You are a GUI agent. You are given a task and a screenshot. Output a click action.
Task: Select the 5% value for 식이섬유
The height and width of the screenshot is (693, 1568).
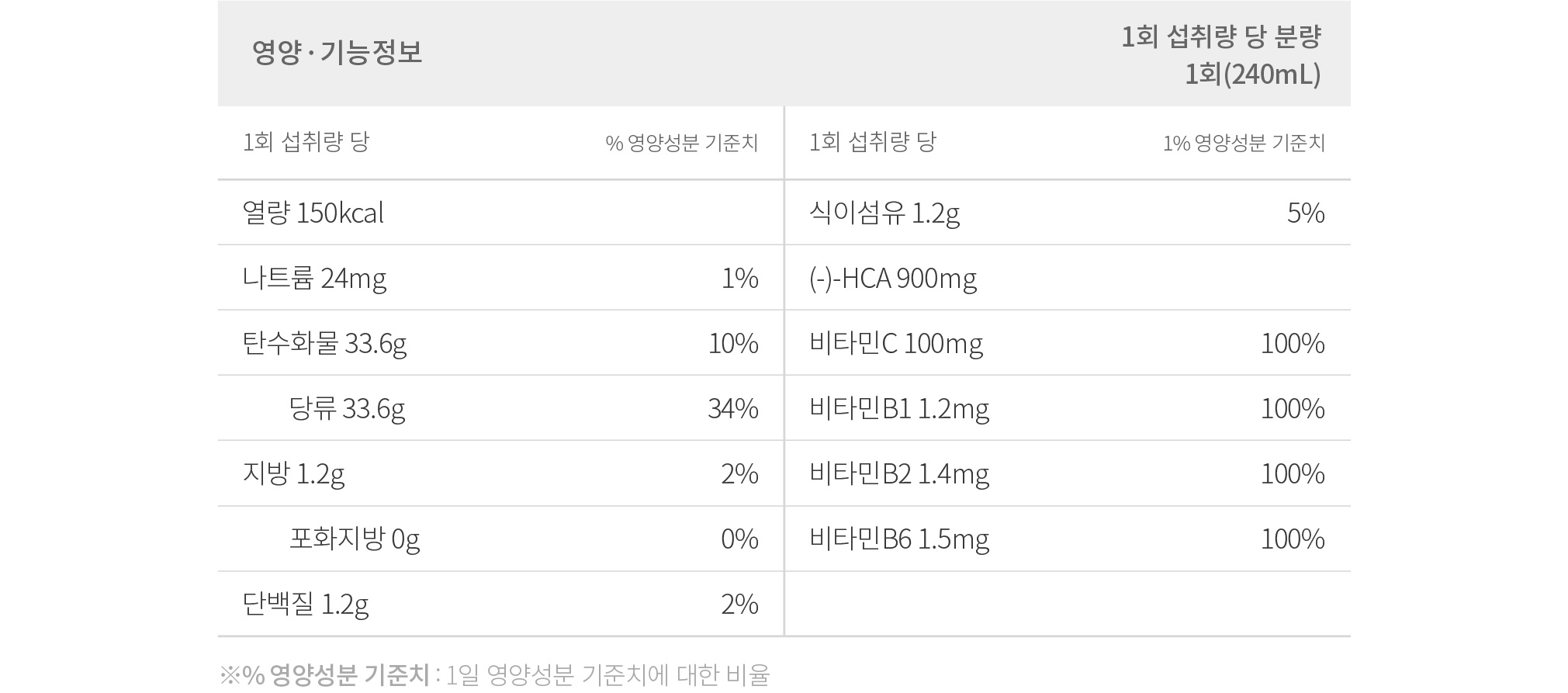click(1306, 213)
